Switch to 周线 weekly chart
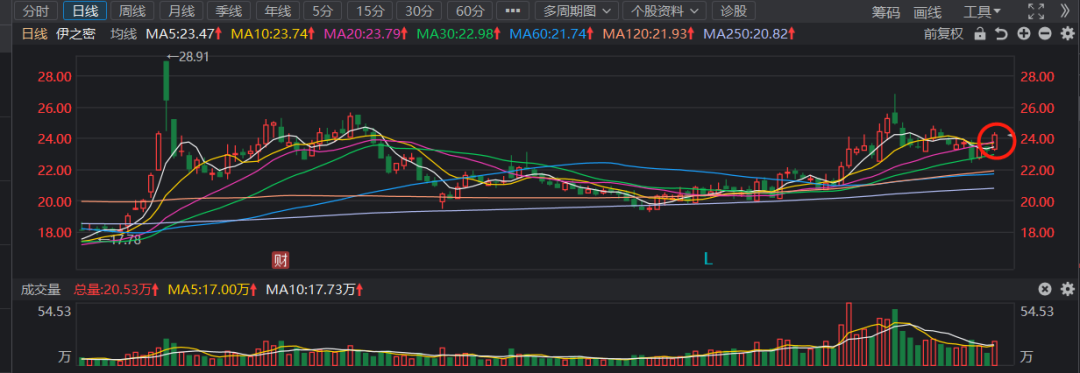The height and width of the screenshot is (373, 1080). 133,11
